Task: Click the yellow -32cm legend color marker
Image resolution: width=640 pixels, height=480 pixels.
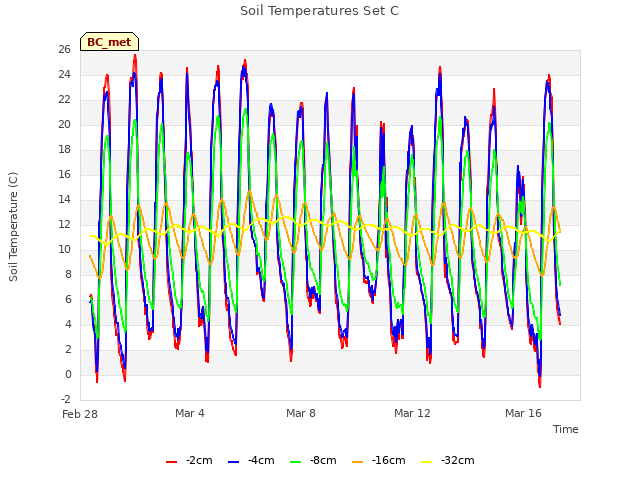Action: click(x=427, y=462)
